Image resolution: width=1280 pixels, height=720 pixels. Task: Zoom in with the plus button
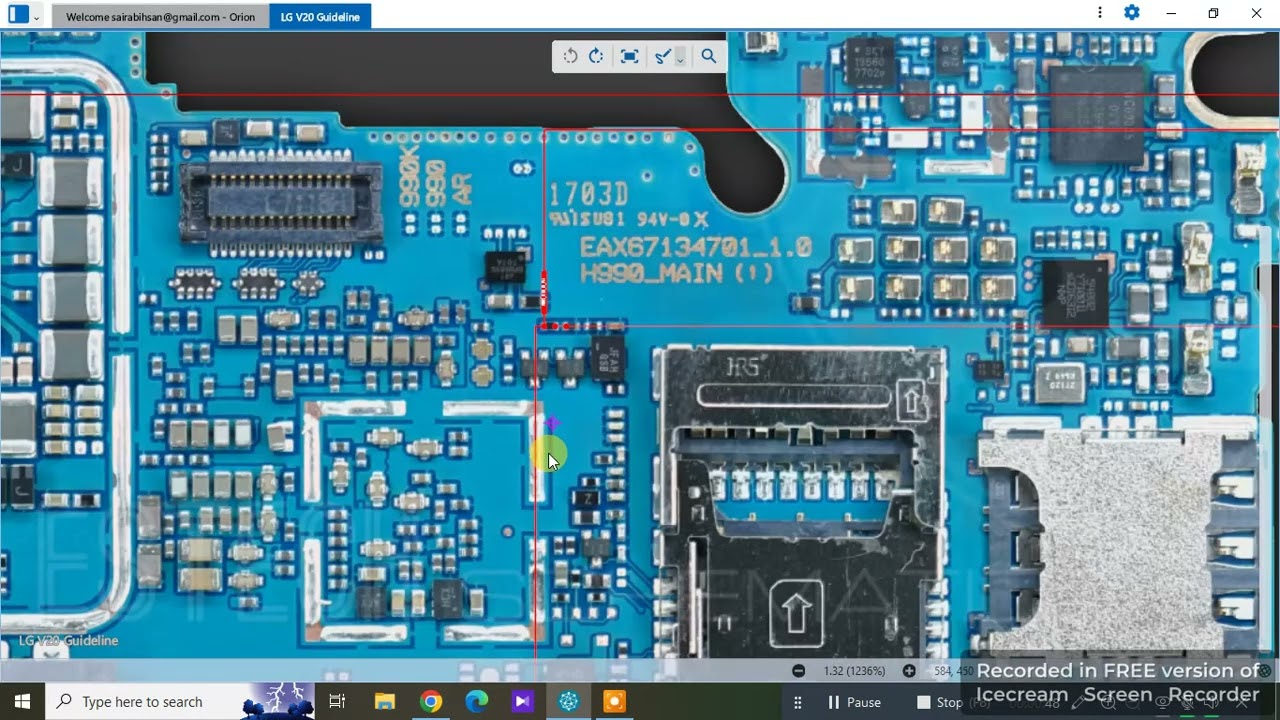[x=909, y=671]
